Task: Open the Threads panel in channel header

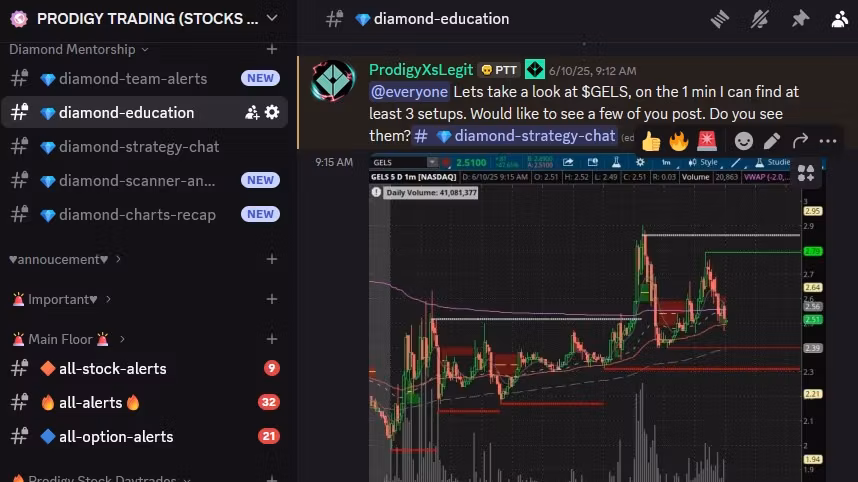Action: click(x=720, y=19)
